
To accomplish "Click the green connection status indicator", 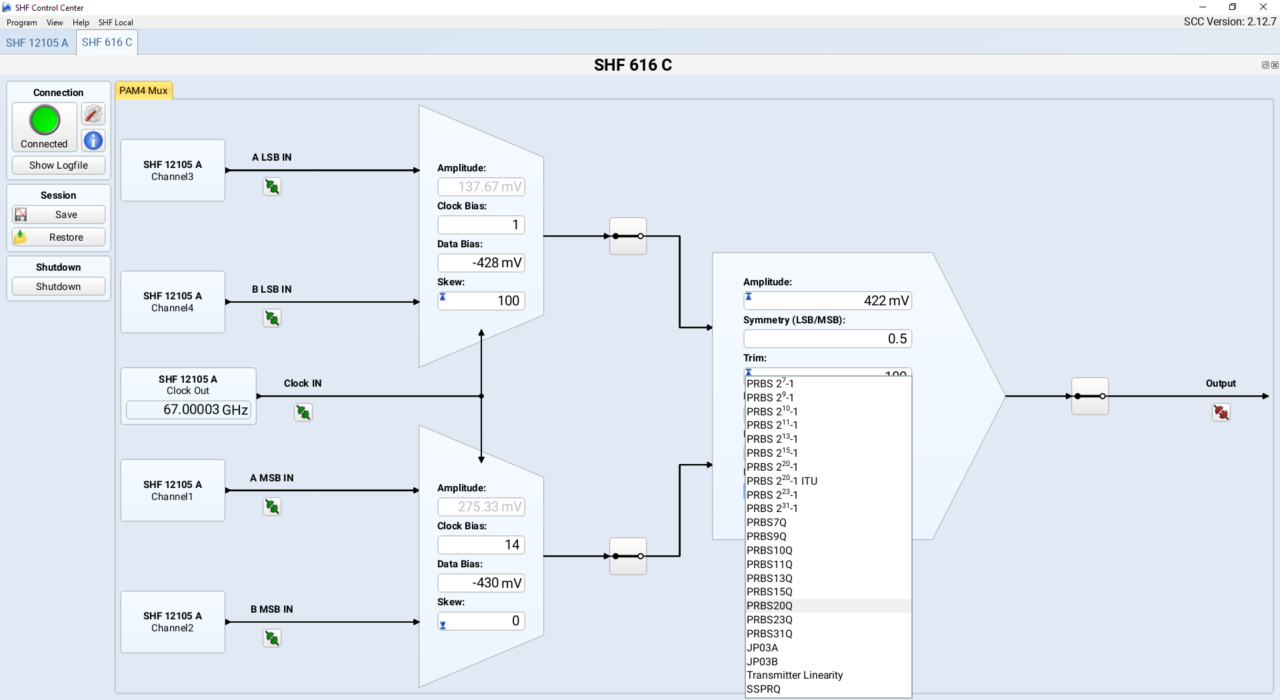I will click(x=45, y=120).
